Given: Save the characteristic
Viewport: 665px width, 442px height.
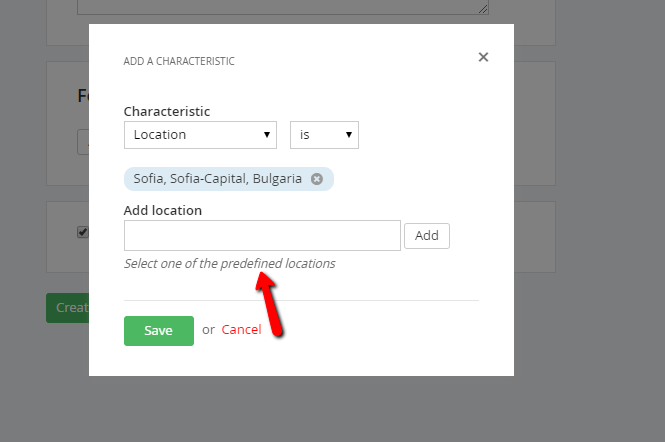Looking at the screenshot, I should pos(159,331).
